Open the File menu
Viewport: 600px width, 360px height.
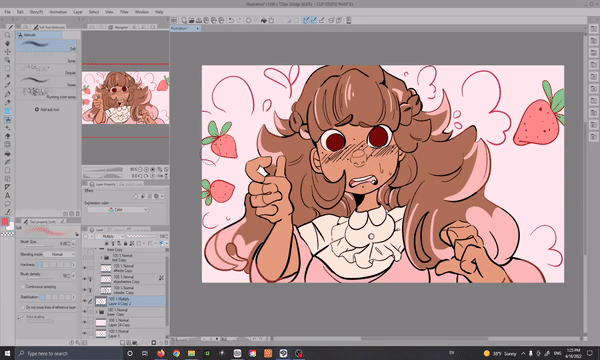7,12
